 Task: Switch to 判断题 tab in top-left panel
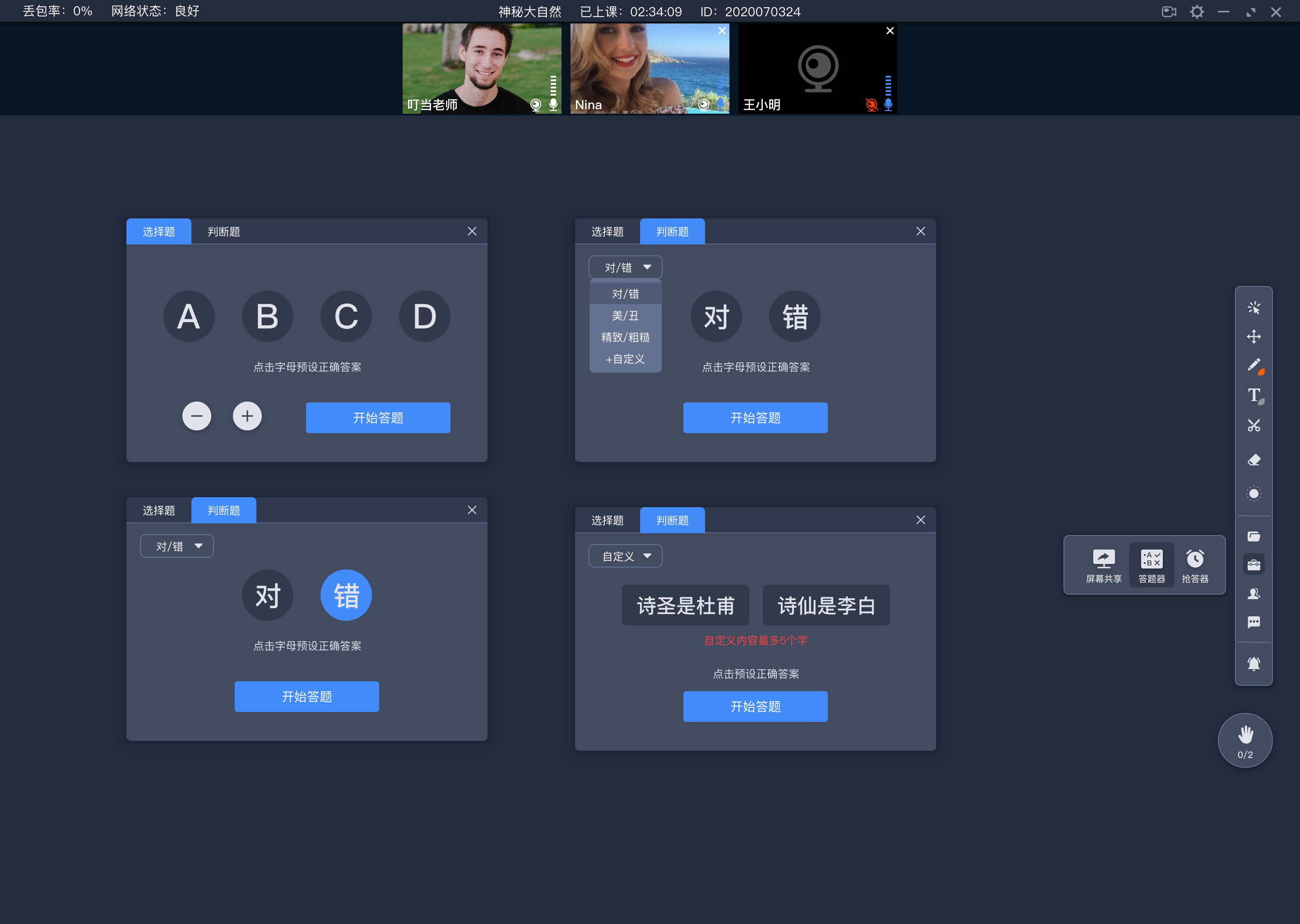point(222,231)
